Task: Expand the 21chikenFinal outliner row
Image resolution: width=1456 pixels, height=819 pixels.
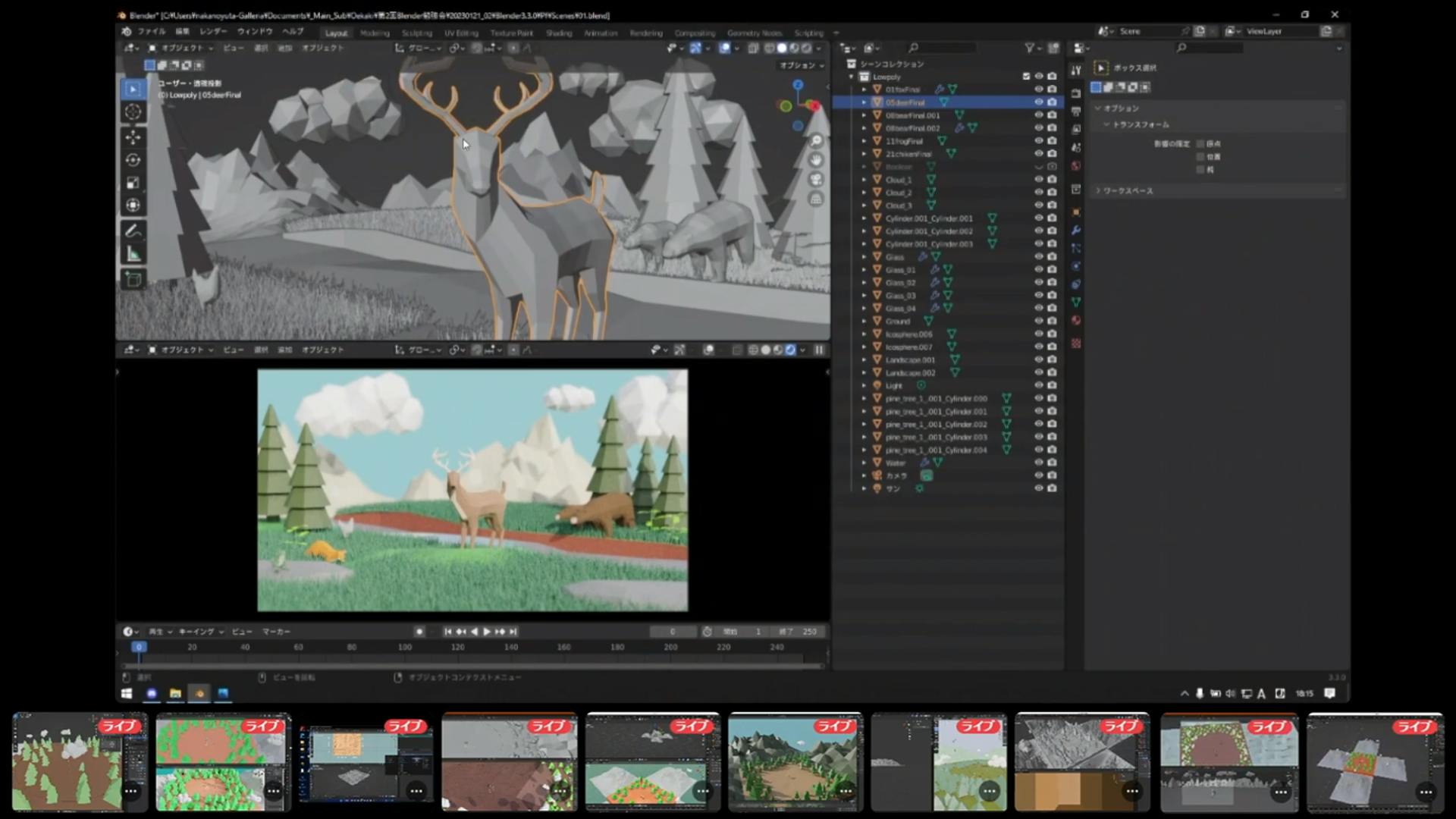Action: tap(864, 154)
